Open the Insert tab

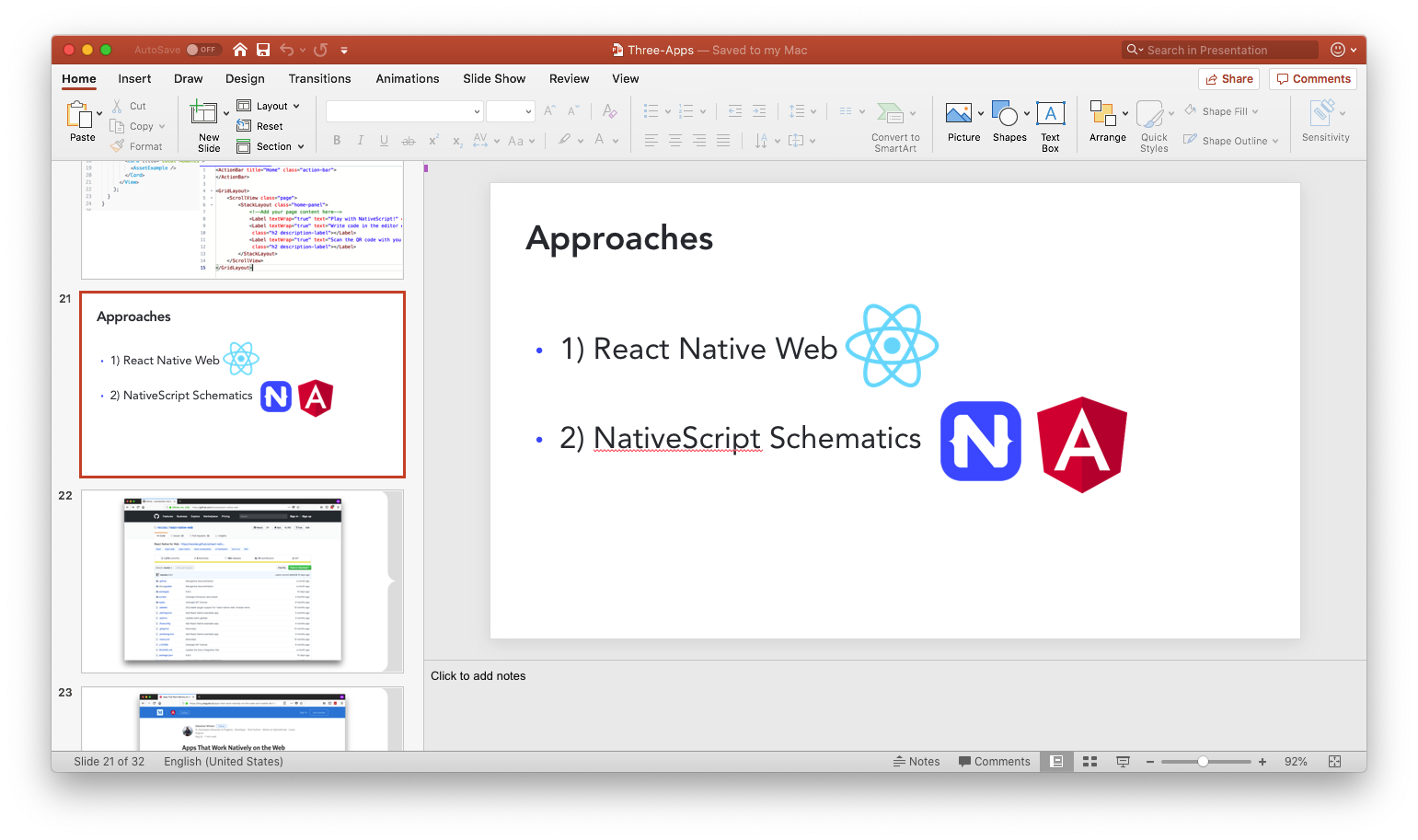tap(134, 79)
